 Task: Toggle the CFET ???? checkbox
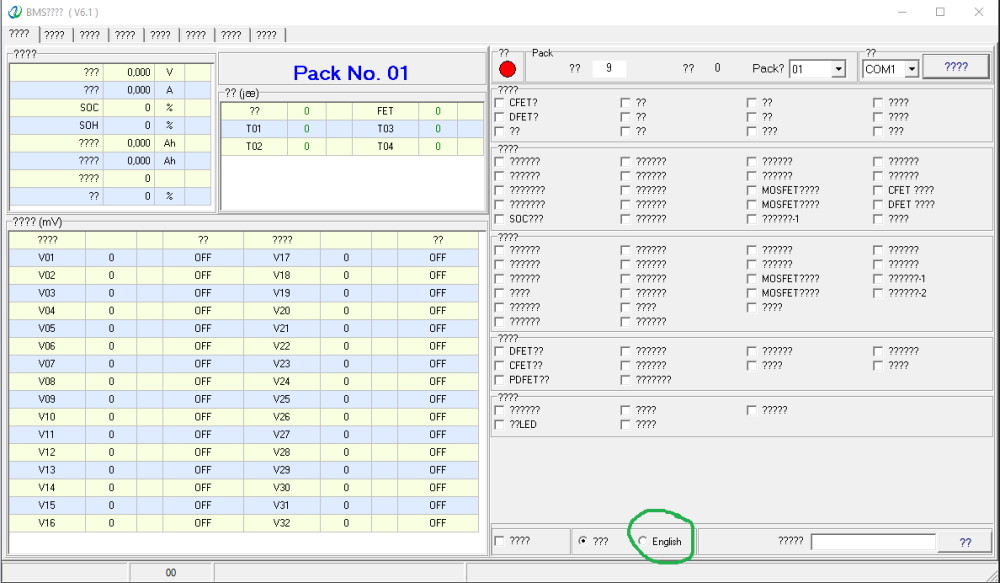[x=878, y=191]
